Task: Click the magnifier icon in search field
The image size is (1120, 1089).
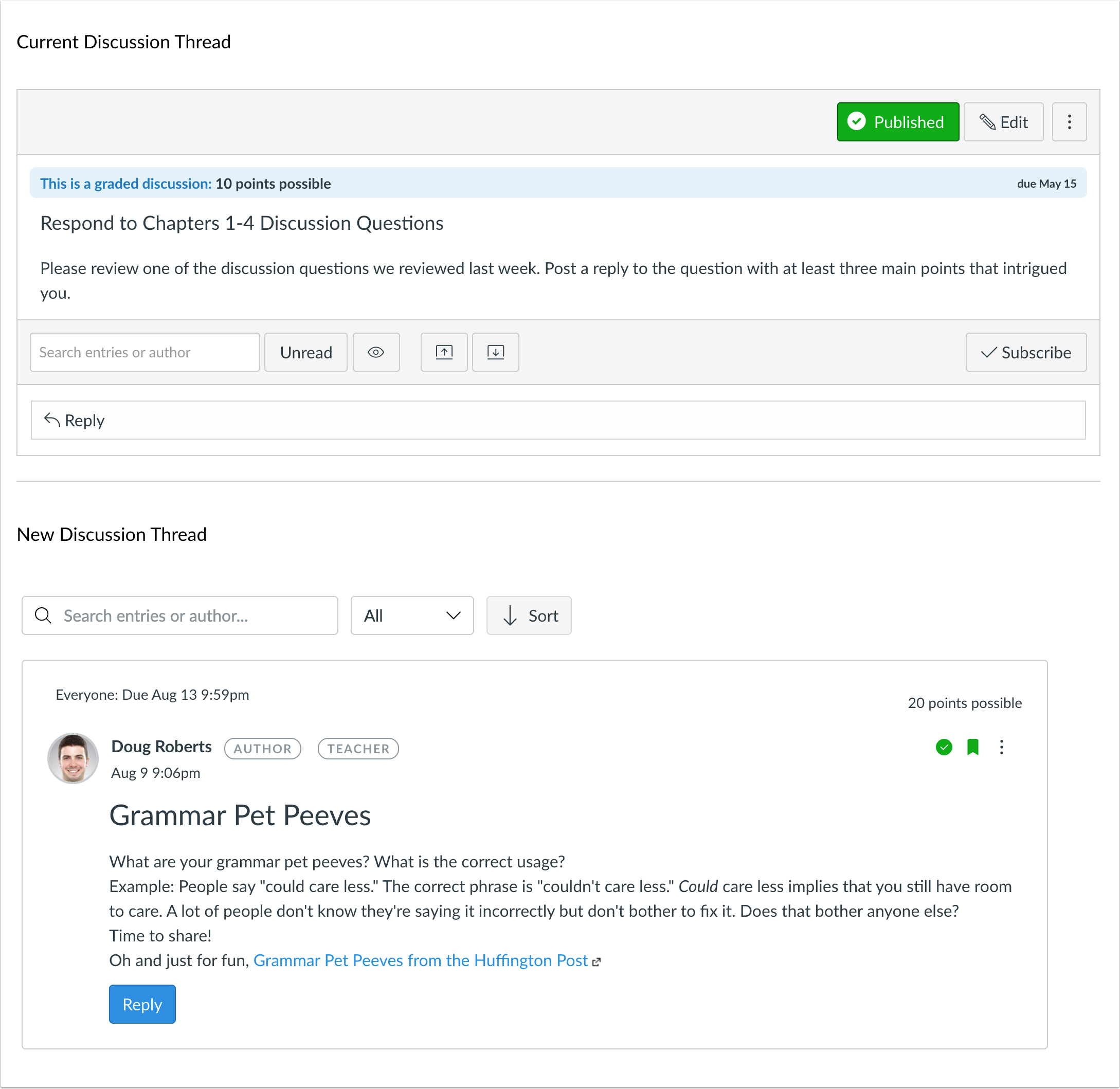Action: [43, 615]
